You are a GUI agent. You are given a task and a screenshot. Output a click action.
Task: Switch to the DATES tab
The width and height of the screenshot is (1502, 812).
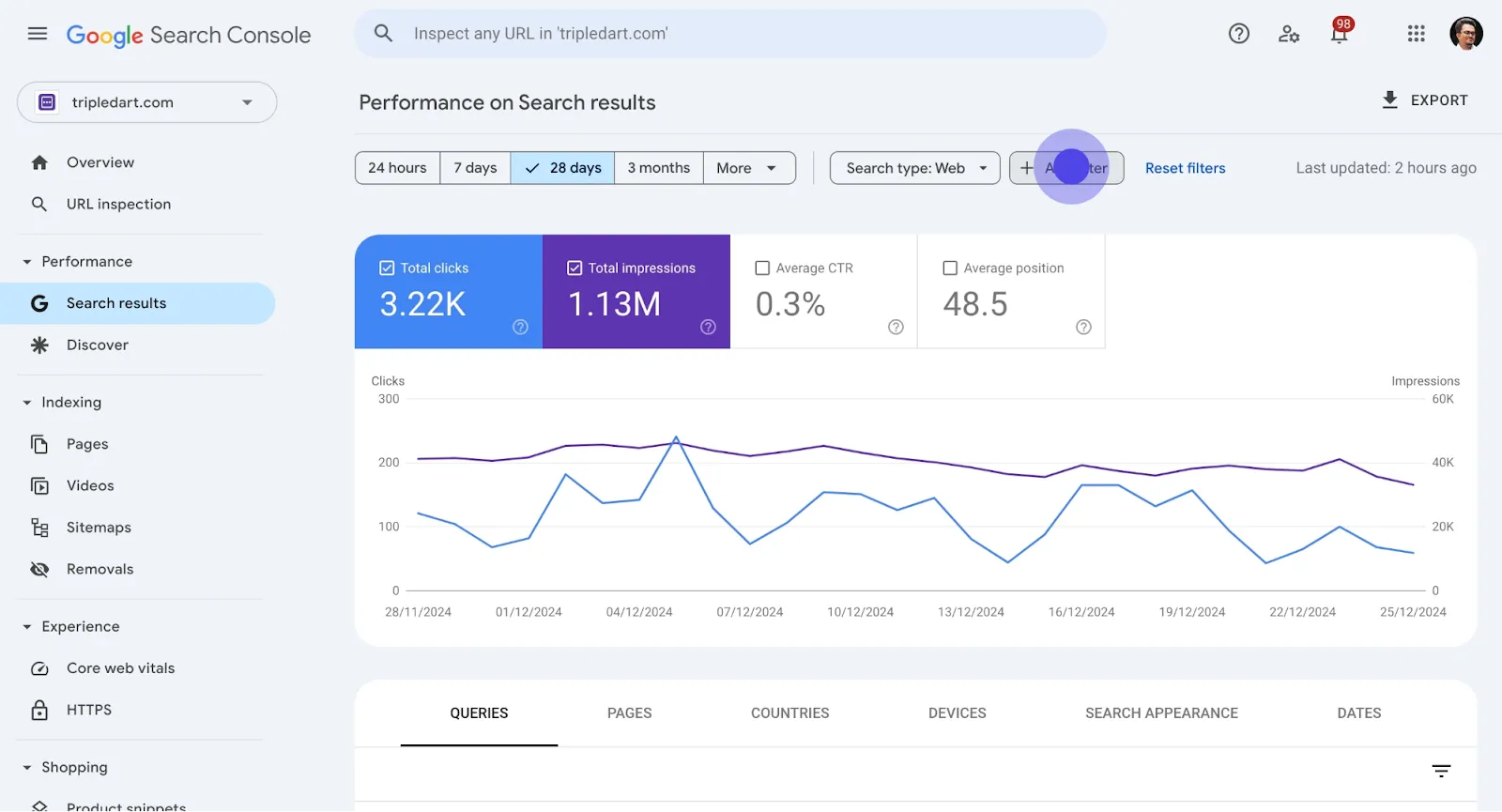coord(1359,713)
